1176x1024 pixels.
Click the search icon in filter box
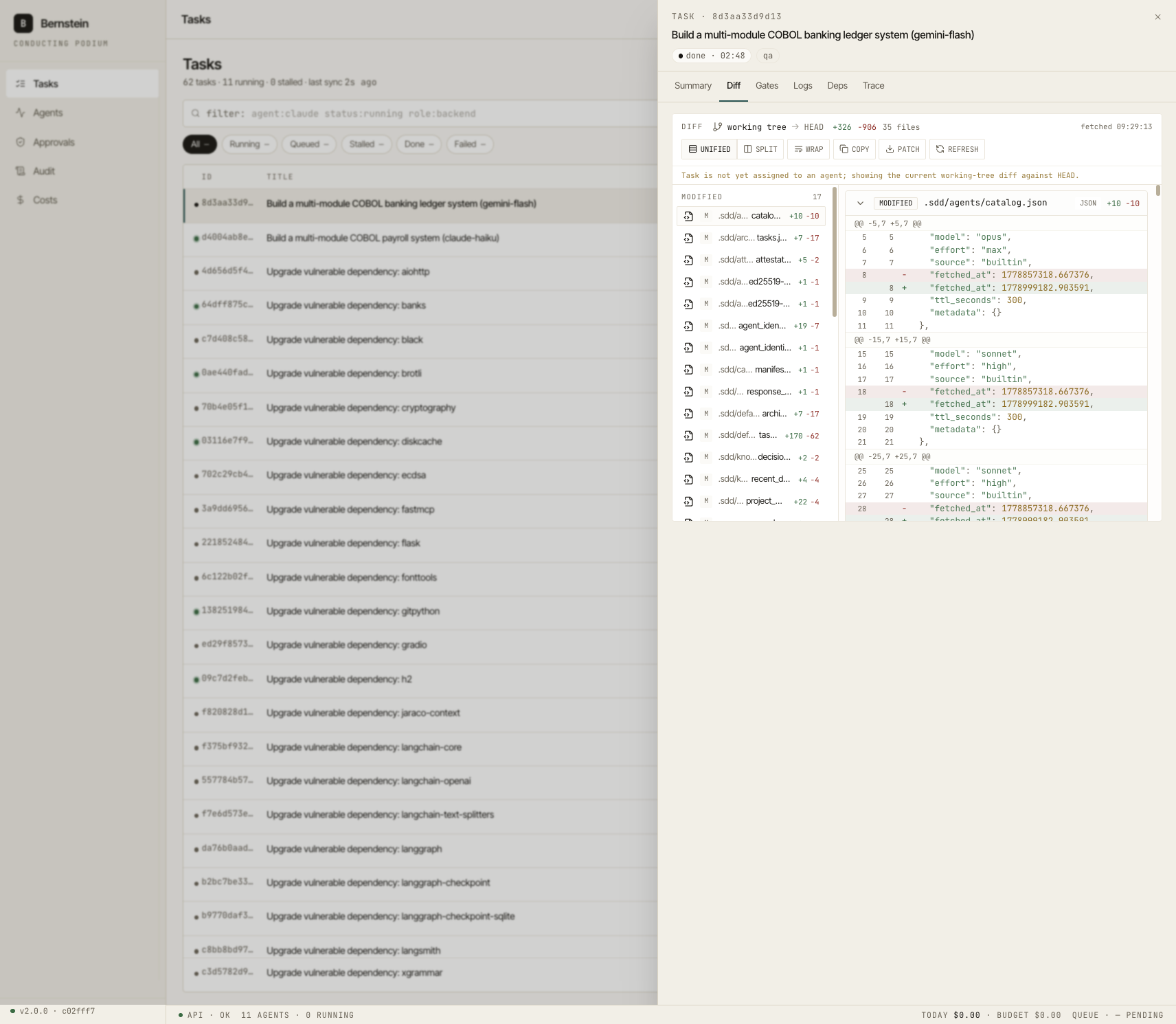[196, 113]
